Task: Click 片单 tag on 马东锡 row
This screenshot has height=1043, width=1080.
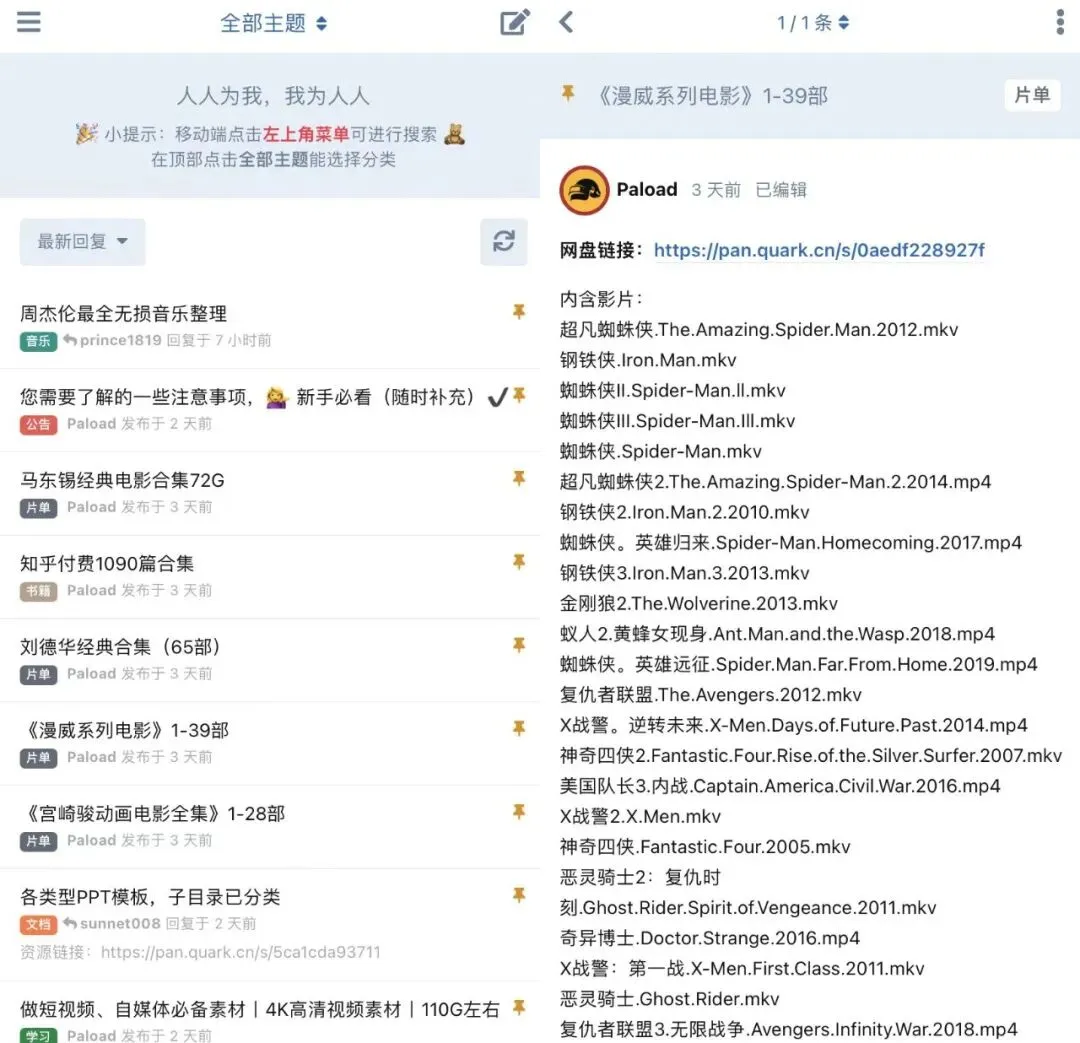Action: [x=39, y=508]
